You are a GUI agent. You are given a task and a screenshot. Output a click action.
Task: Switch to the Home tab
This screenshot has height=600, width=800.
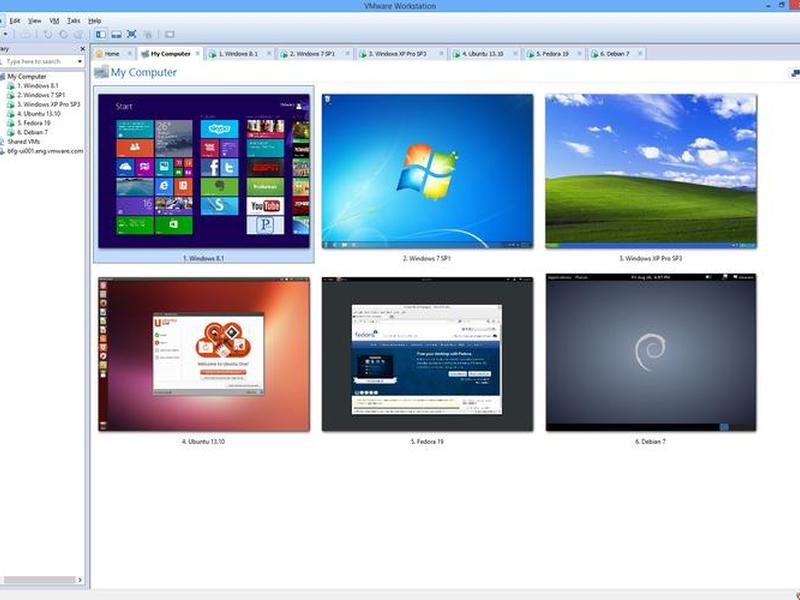(112, 54)
